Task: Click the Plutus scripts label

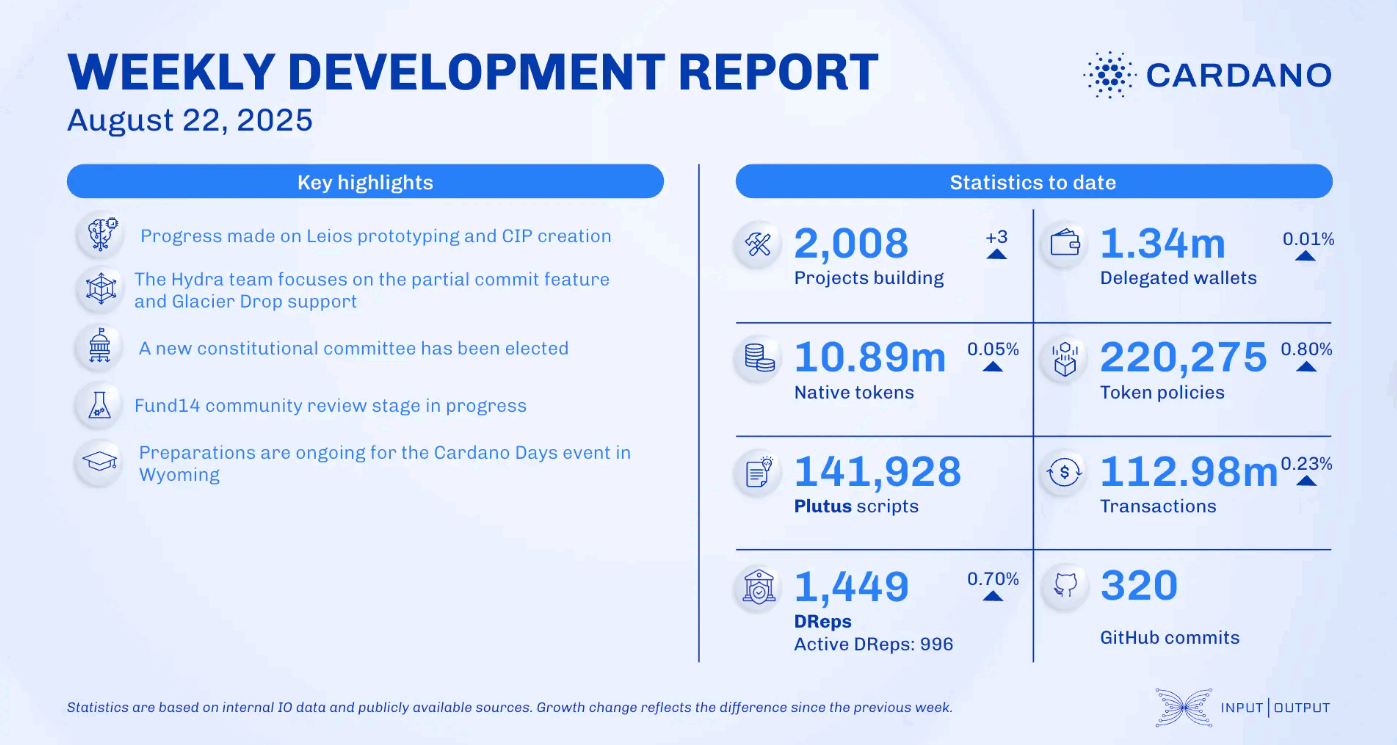Action: pos(856,506)
